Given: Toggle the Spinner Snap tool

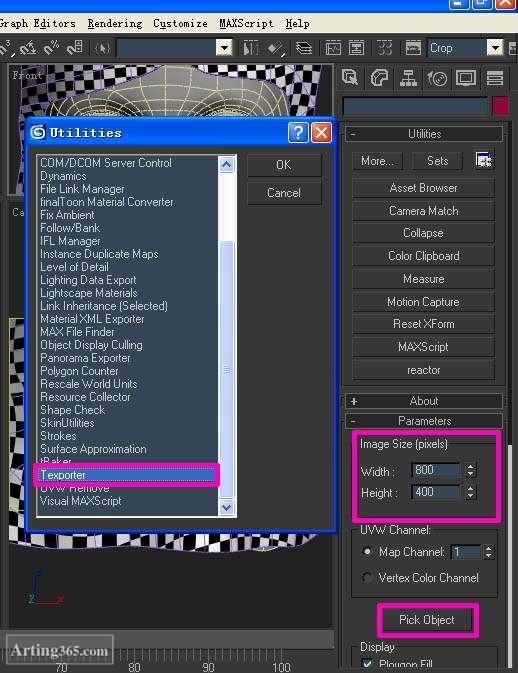Looking at the screenshot, I should point(74,49).
